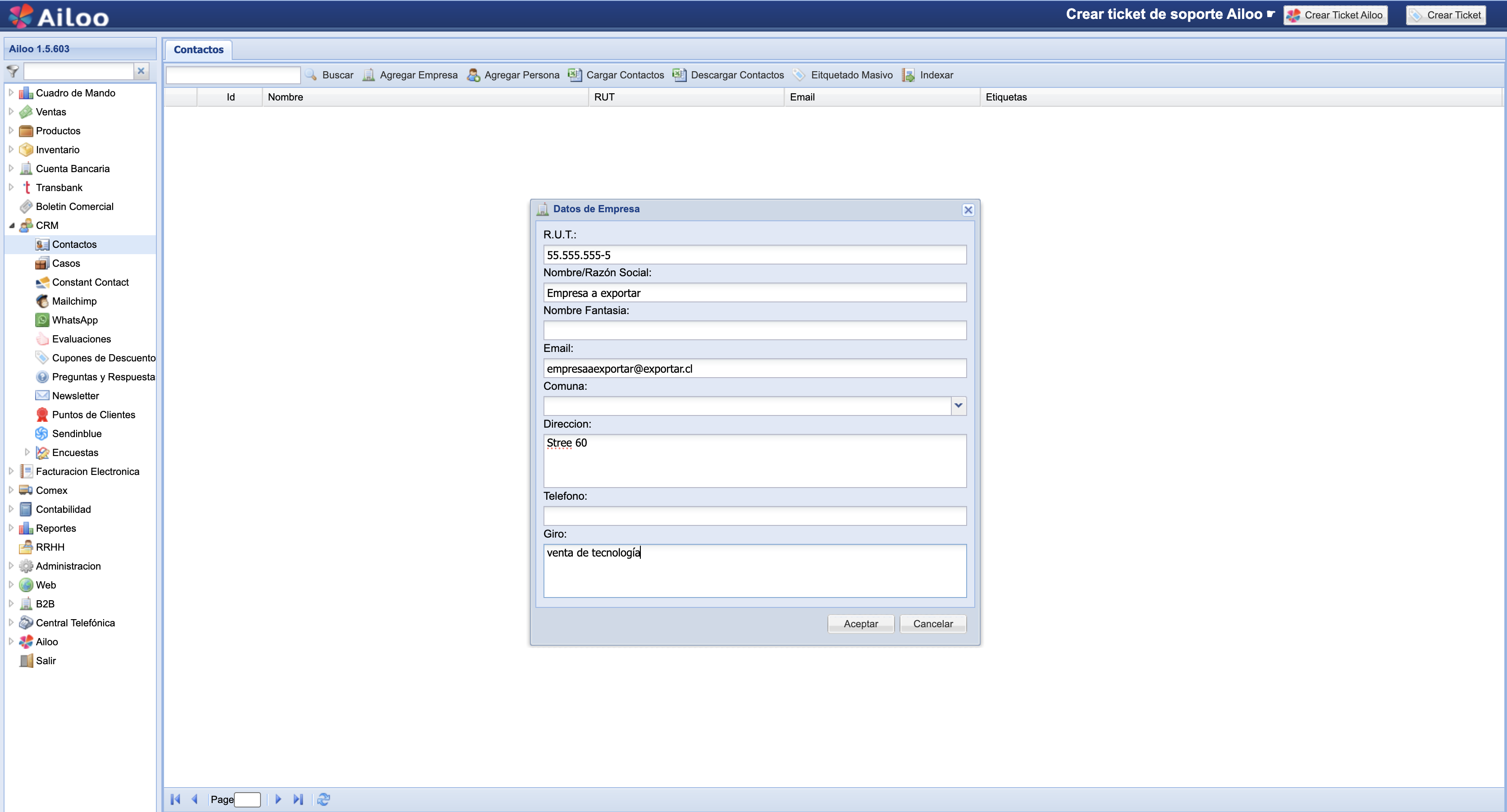
Task: Click the Agregar Empresa toolbar icon
Action: [369, 75]
